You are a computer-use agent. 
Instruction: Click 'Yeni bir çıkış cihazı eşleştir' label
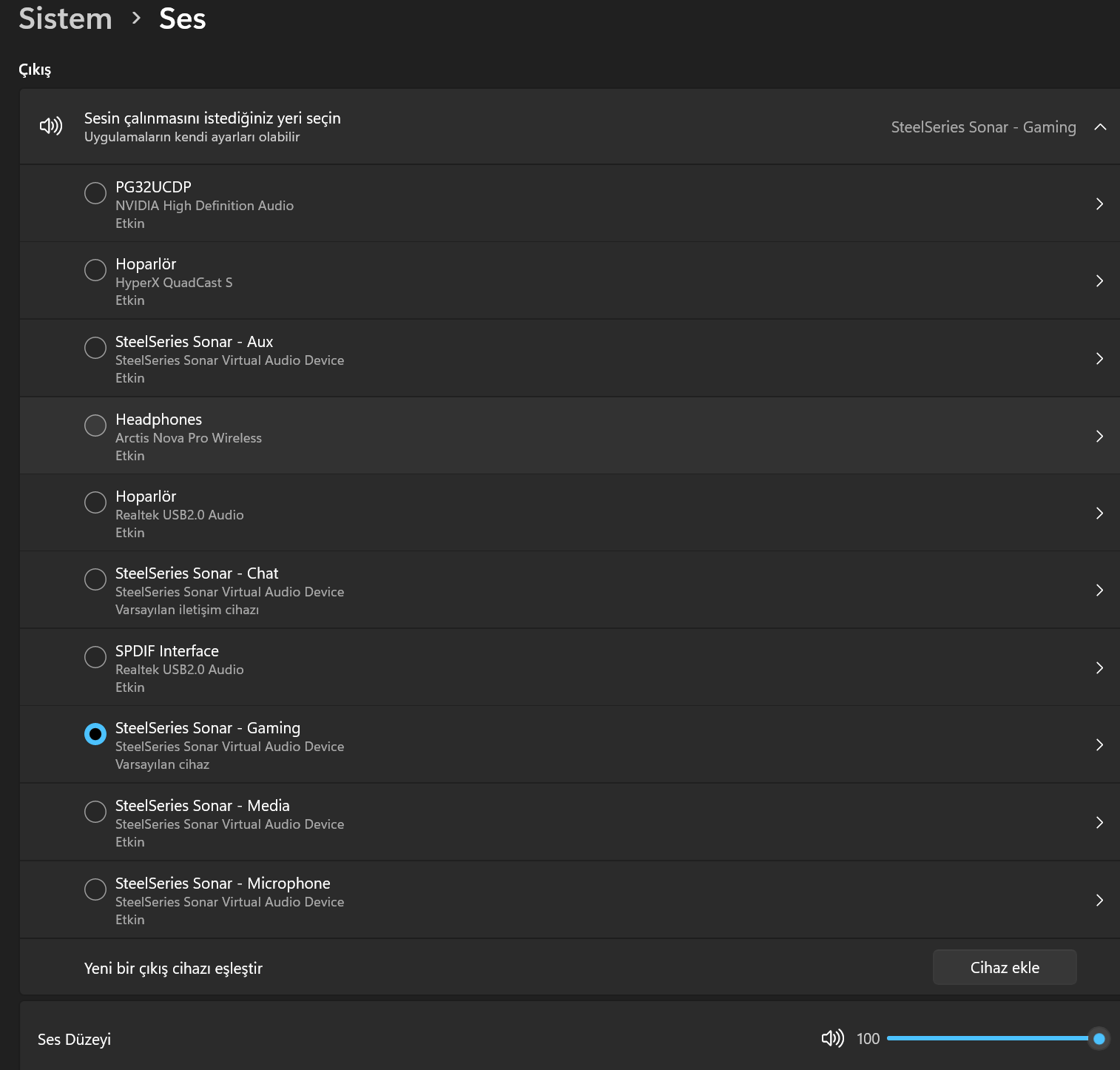point(173,969)
